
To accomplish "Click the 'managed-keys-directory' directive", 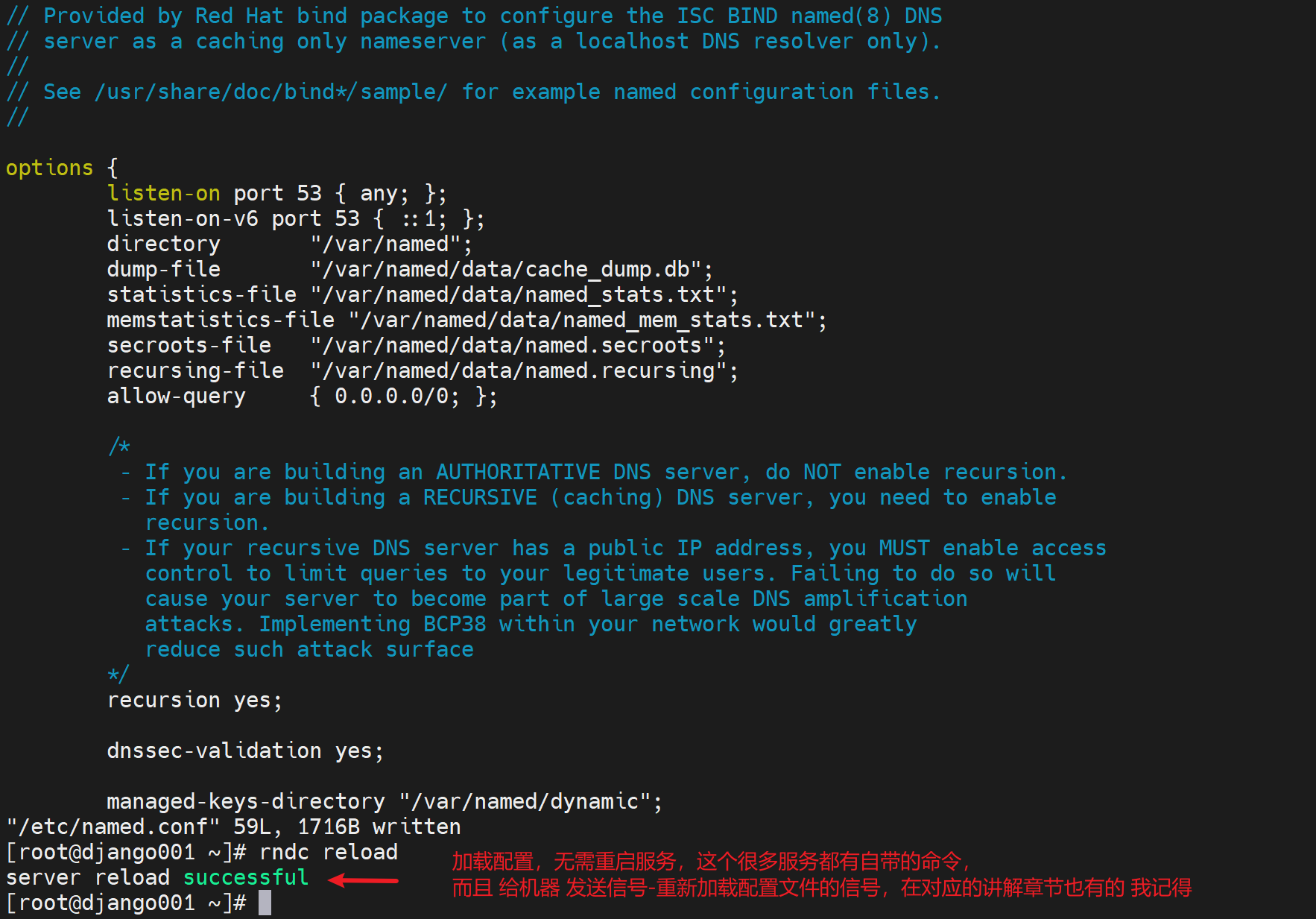I will click(246, 801).
